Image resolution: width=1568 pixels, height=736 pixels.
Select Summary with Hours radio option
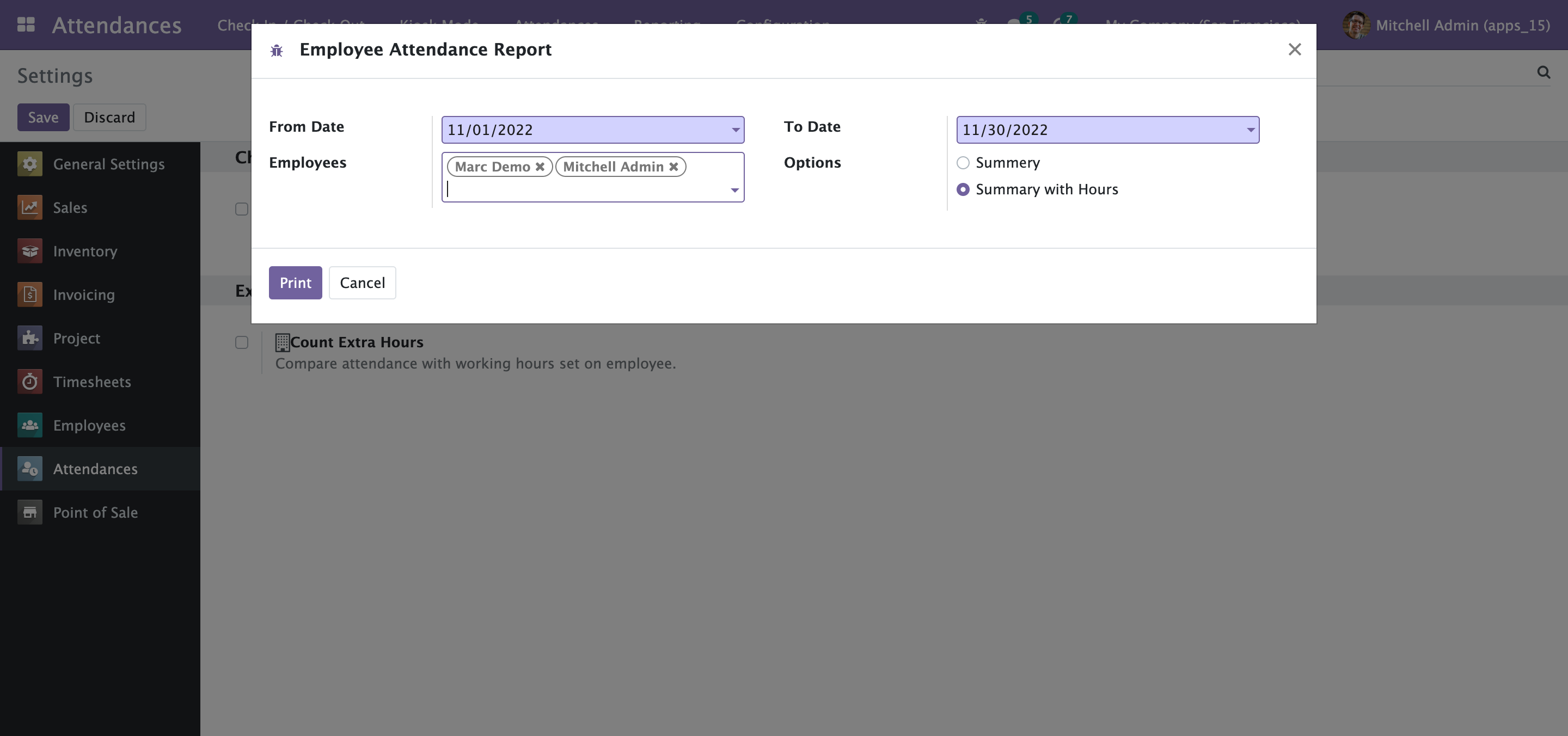pyautogui.click(x=963, y=190)
